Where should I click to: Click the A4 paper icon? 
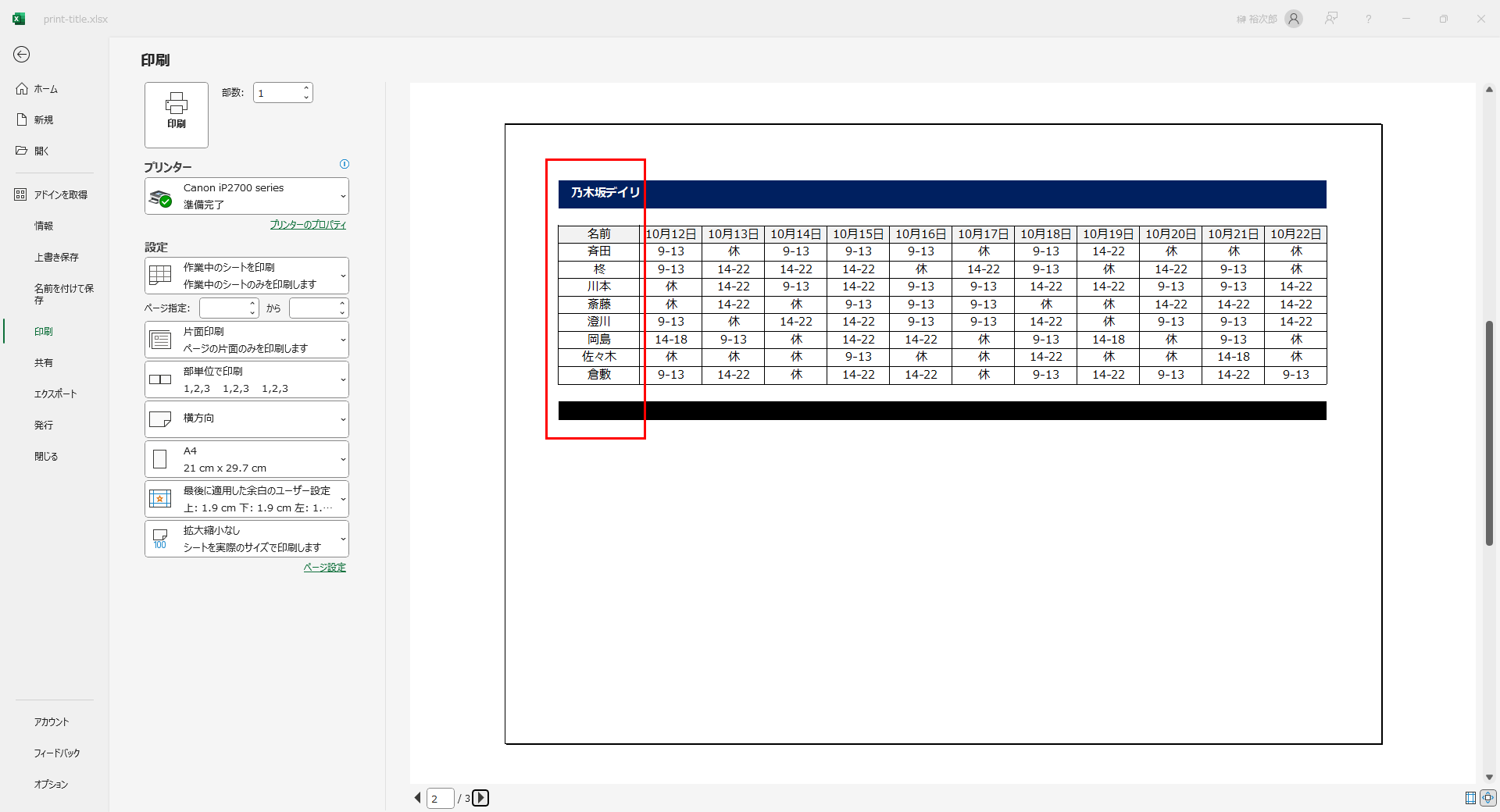(x=160, y=459)
